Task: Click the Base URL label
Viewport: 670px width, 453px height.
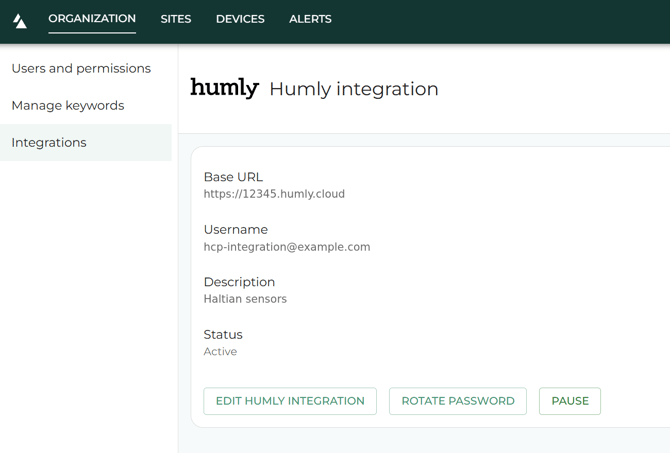Action: [x=233, y=177]
